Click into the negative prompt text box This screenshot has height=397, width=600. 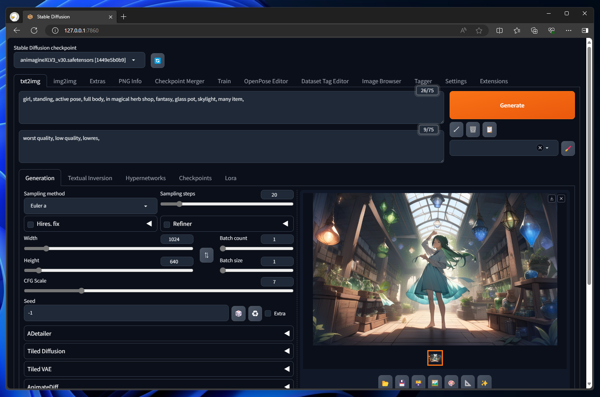click(x=231, y=147)
